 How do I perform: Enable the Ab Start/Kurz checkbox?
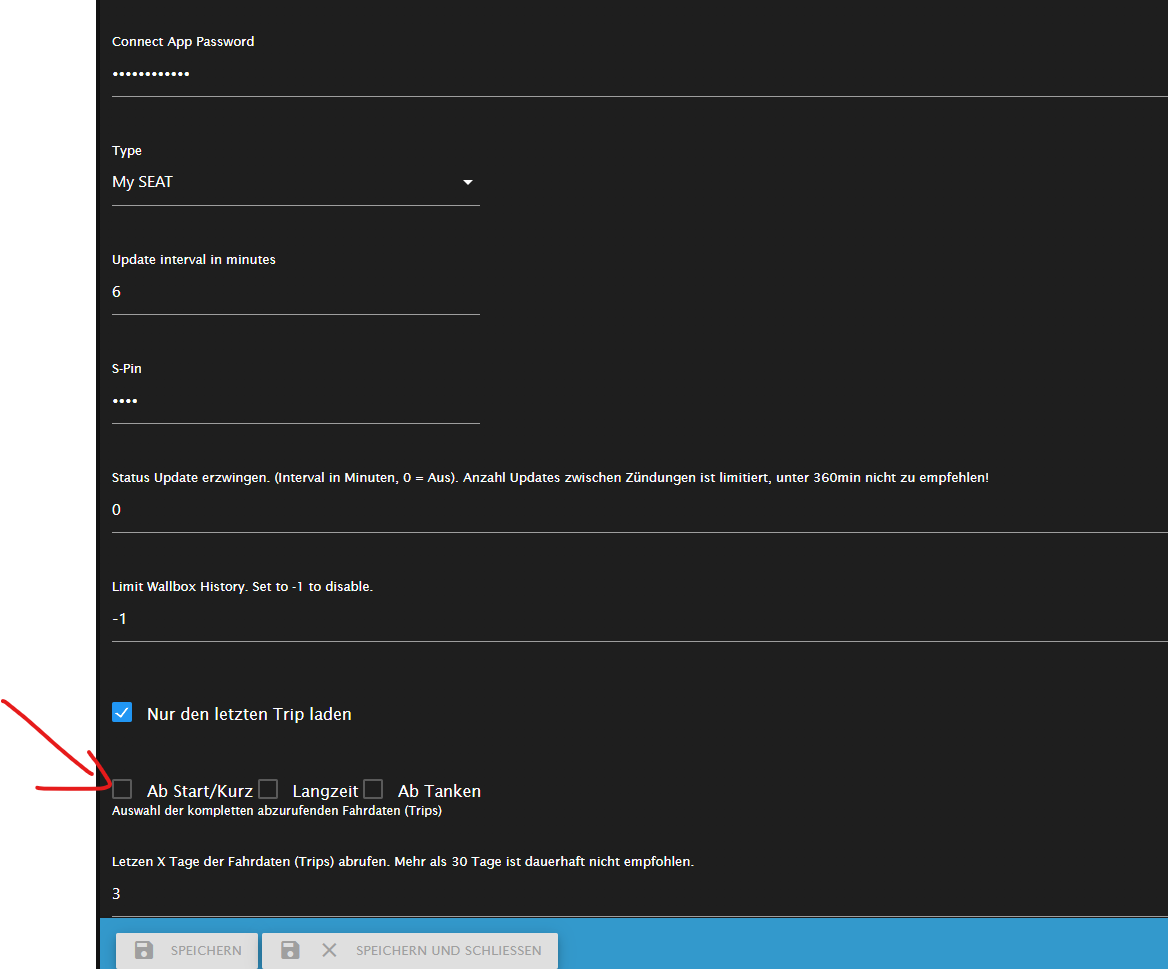point(122,789)
